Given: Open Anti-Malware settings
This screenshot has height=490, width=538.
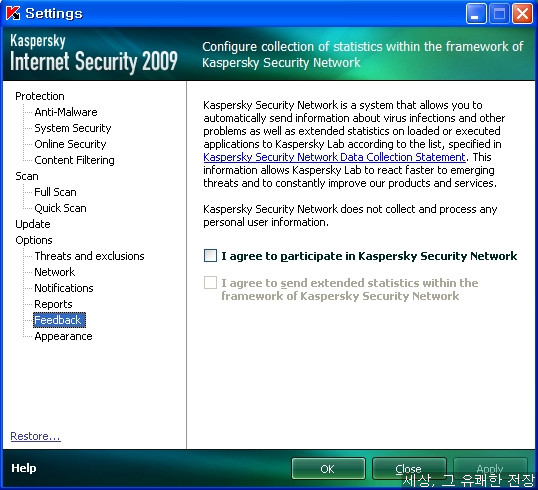Looking at the screenshot, I should click(x=66, y=112).
